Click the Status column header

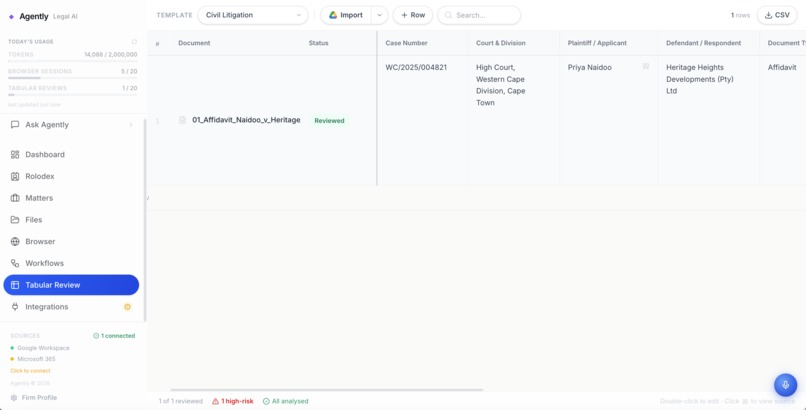pos(318,43)
